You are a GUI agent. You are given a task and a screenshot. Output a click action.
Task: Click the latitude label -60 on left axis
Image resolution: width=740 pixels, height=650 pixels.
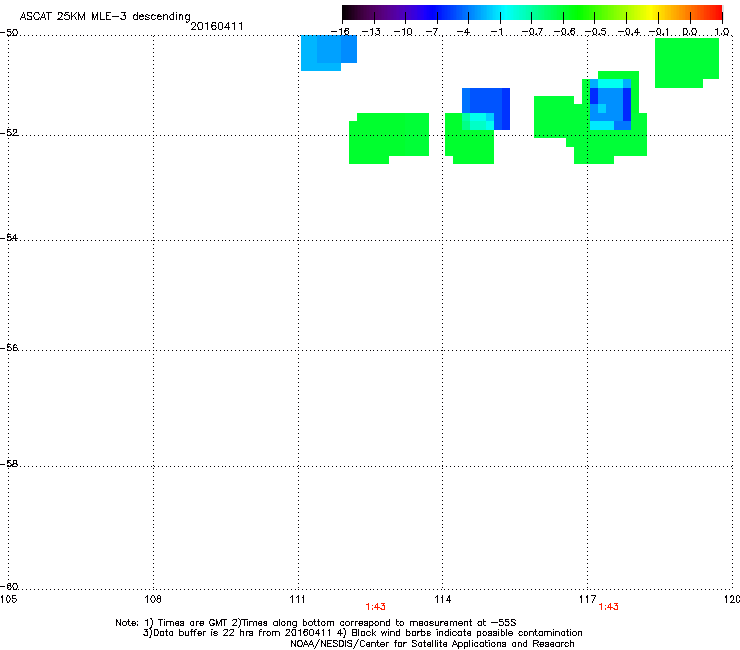tap(9, 586)
